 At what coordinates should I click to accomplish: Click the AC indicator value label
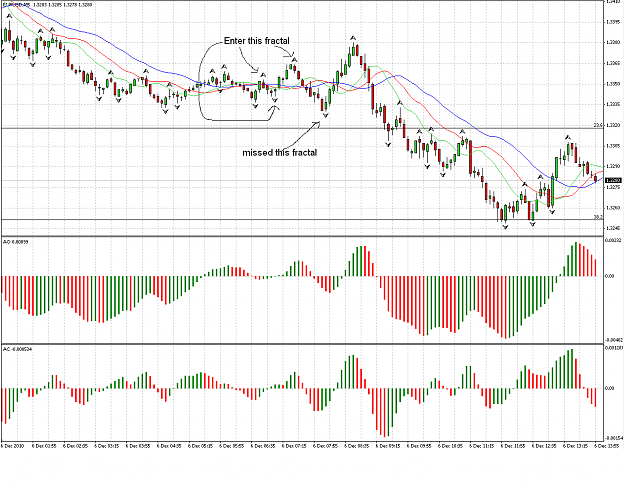(x=18, y=349)
